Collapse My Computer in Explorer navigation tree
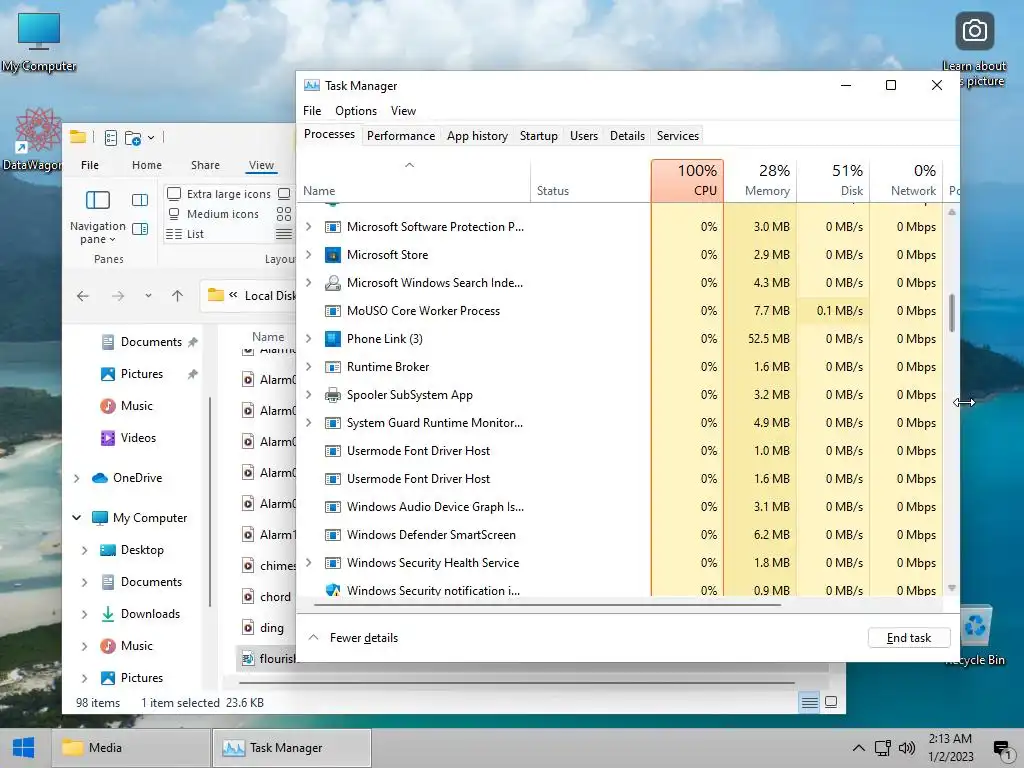 (x=77, y=518)
